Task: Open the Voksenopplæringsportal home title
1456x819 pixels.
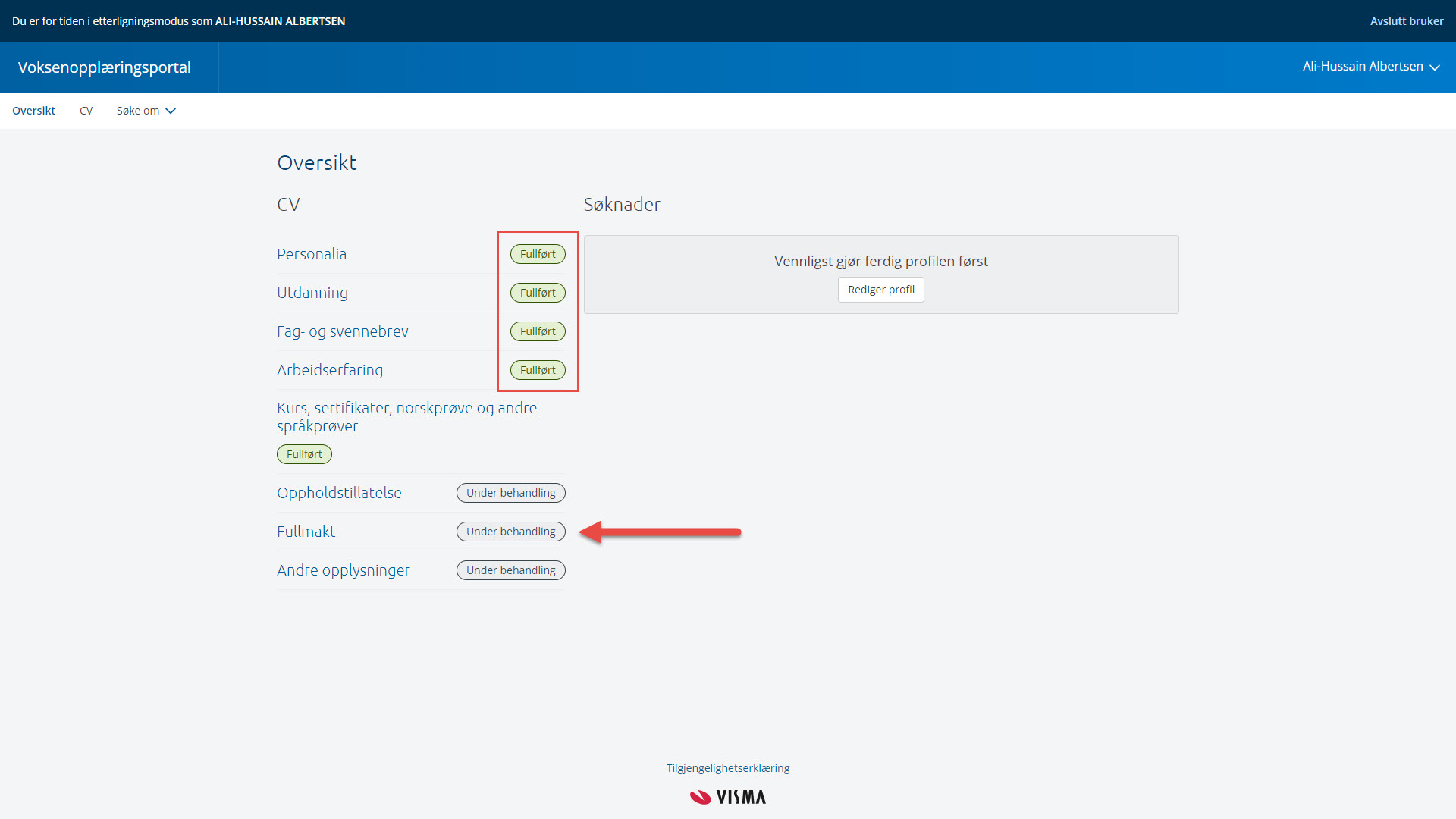Action: click(105, 67)
